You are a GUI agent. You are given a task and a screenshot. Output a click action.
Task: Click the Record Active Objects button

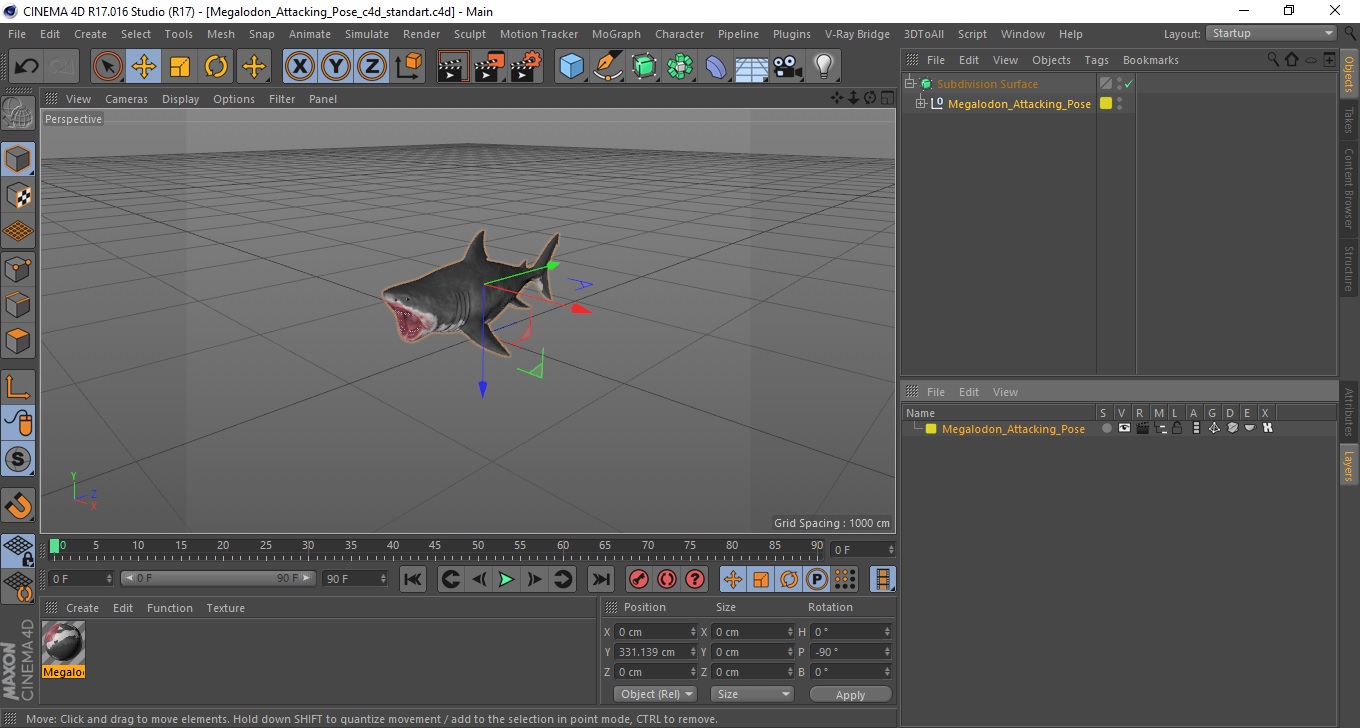[639, 579]
